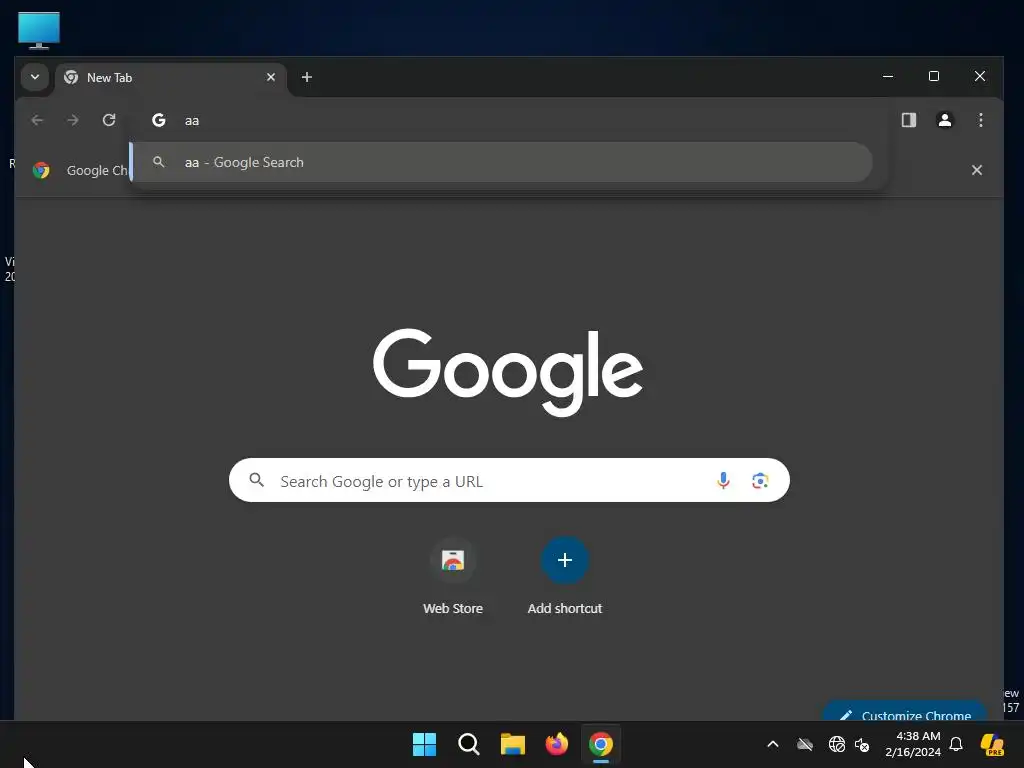Search by image with Google Lens icon
This screenshot has height=768, width=1024.
pyautogui.click(x=760, y=481)
